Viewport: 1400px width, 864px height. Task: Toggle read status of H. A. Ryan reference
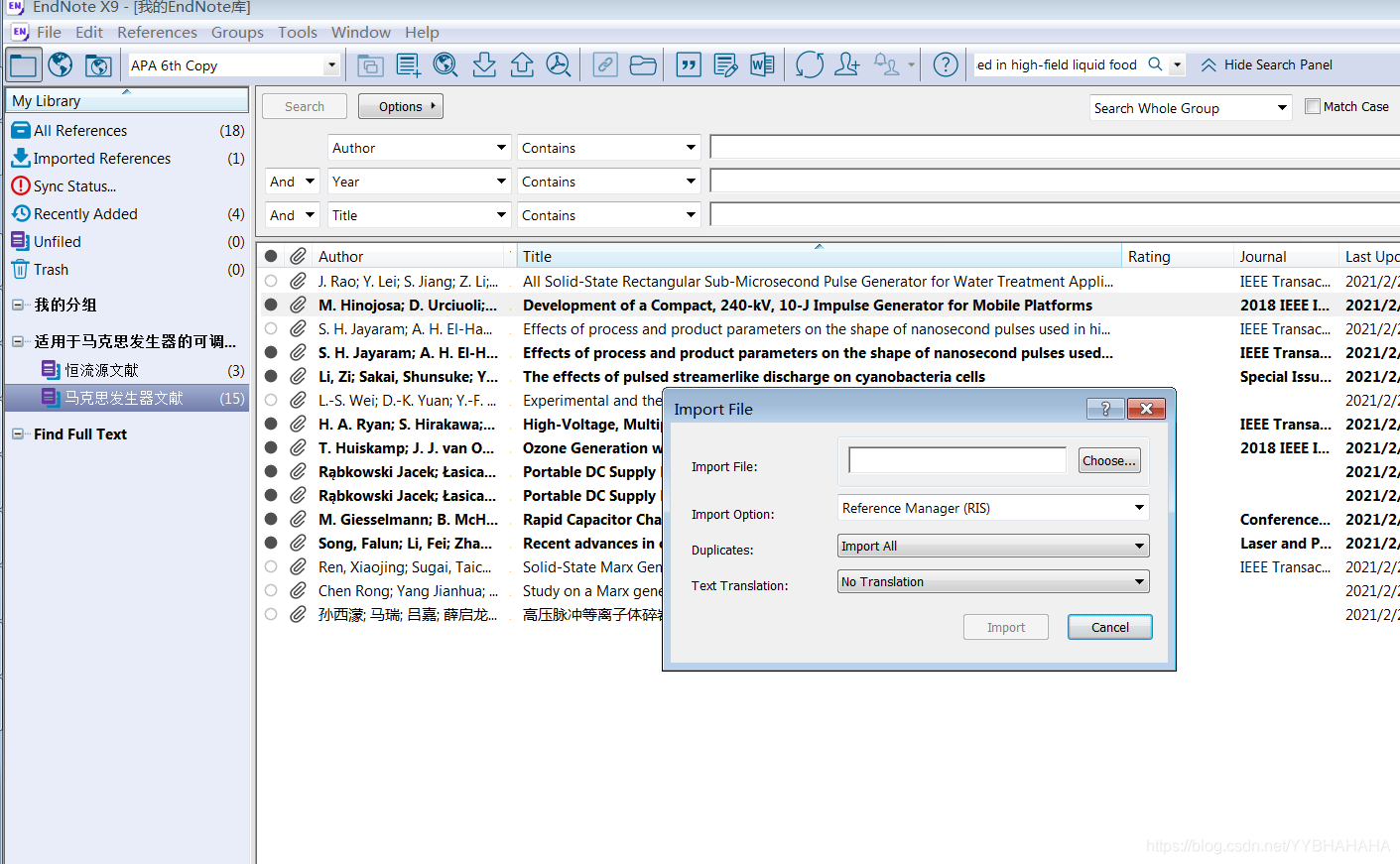[x=271, y=425]
